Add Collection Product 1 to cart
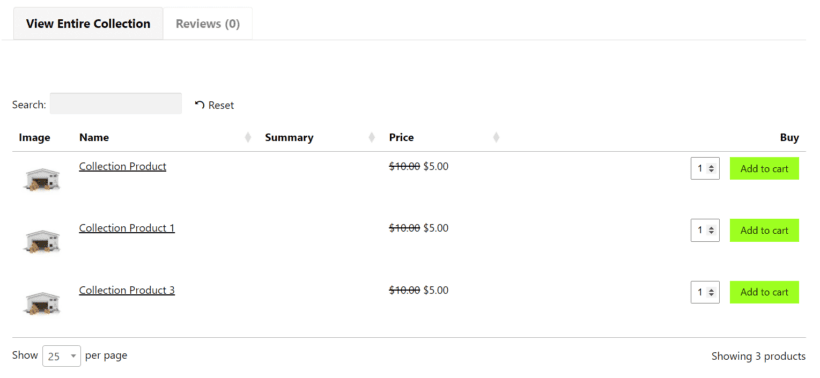 (764, 230)
